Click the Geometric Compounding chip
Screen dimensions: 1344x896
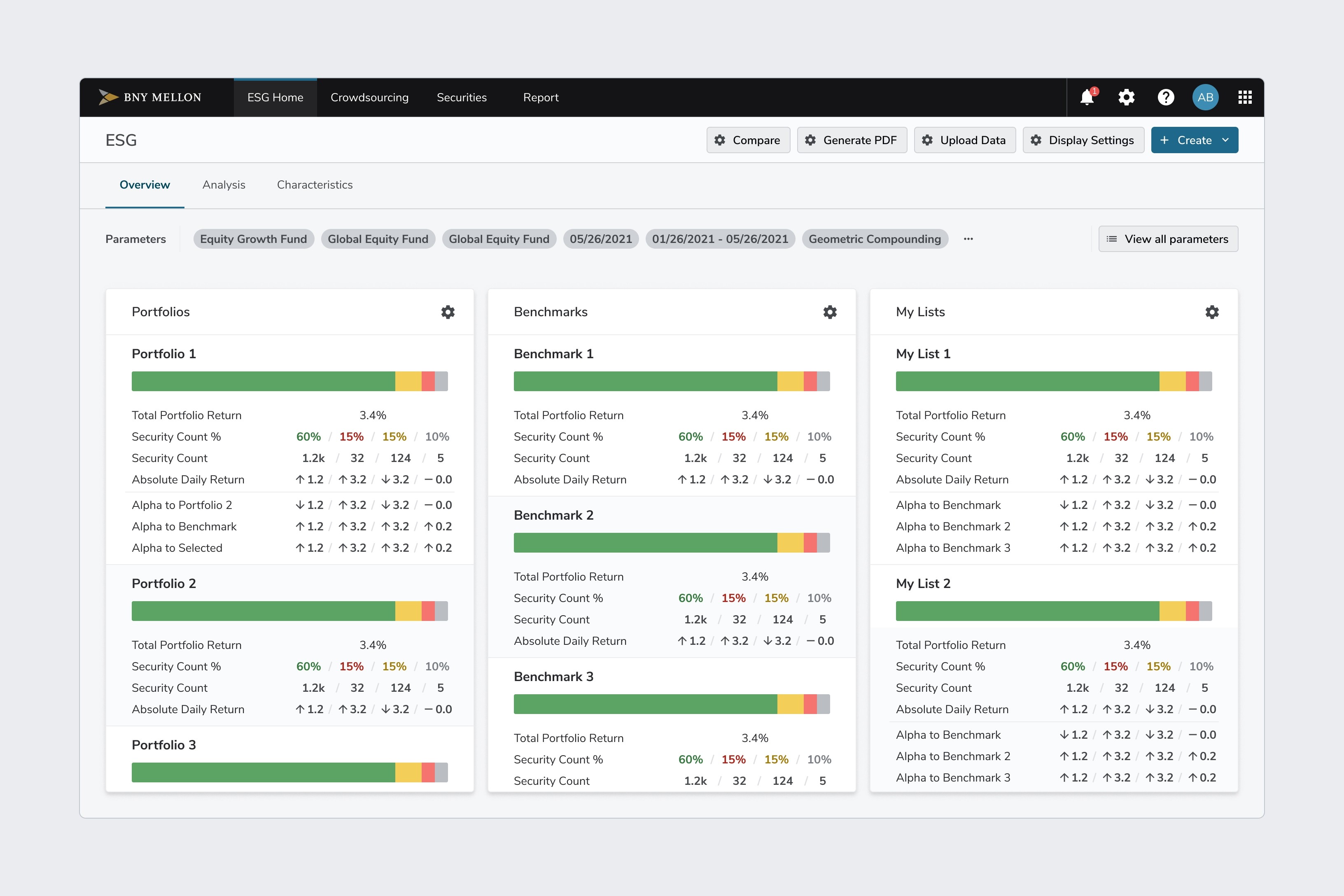pos(874,239)
